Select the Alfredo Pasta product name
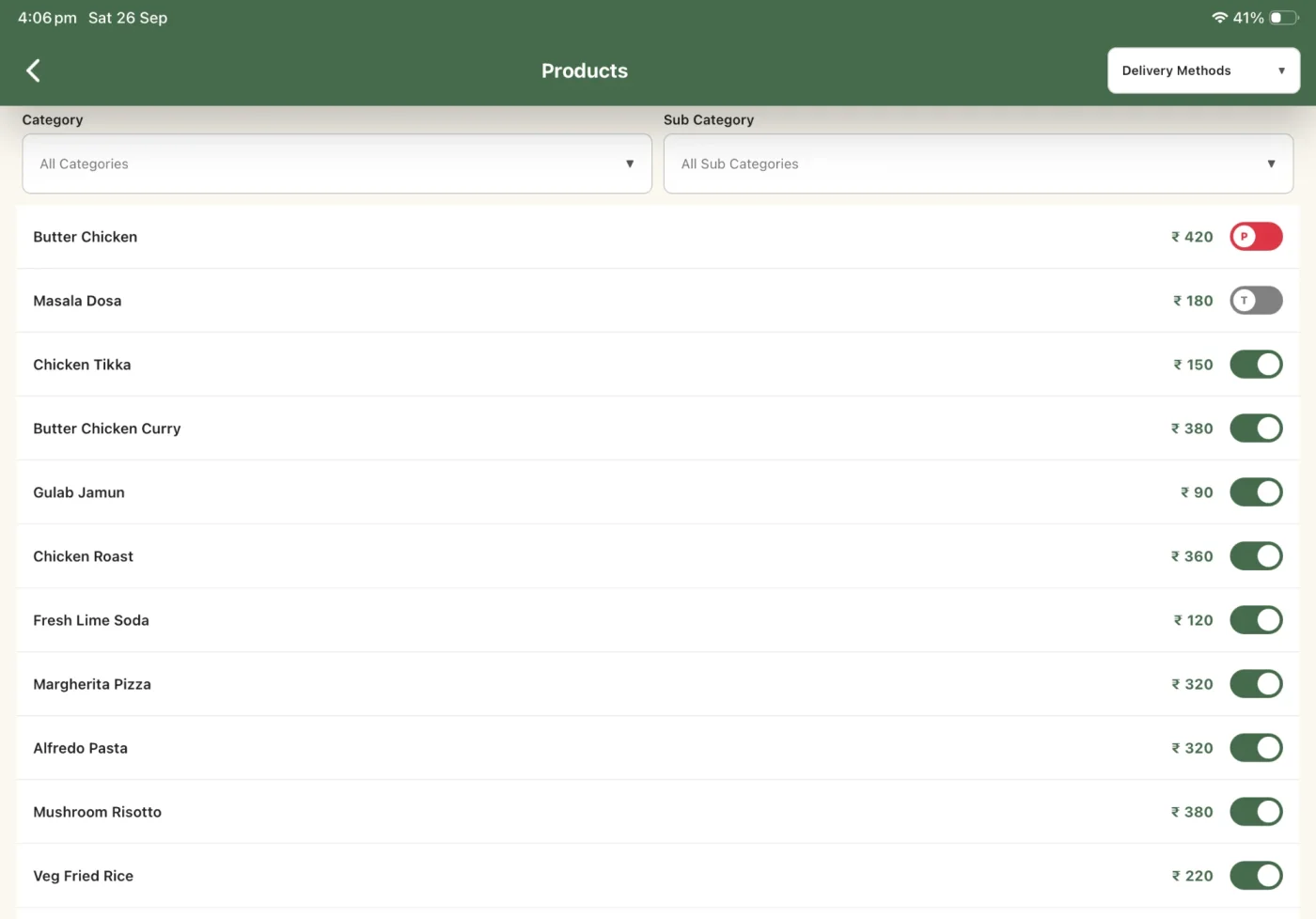The width and height of the screenshot is (1316, 919). 81,748
